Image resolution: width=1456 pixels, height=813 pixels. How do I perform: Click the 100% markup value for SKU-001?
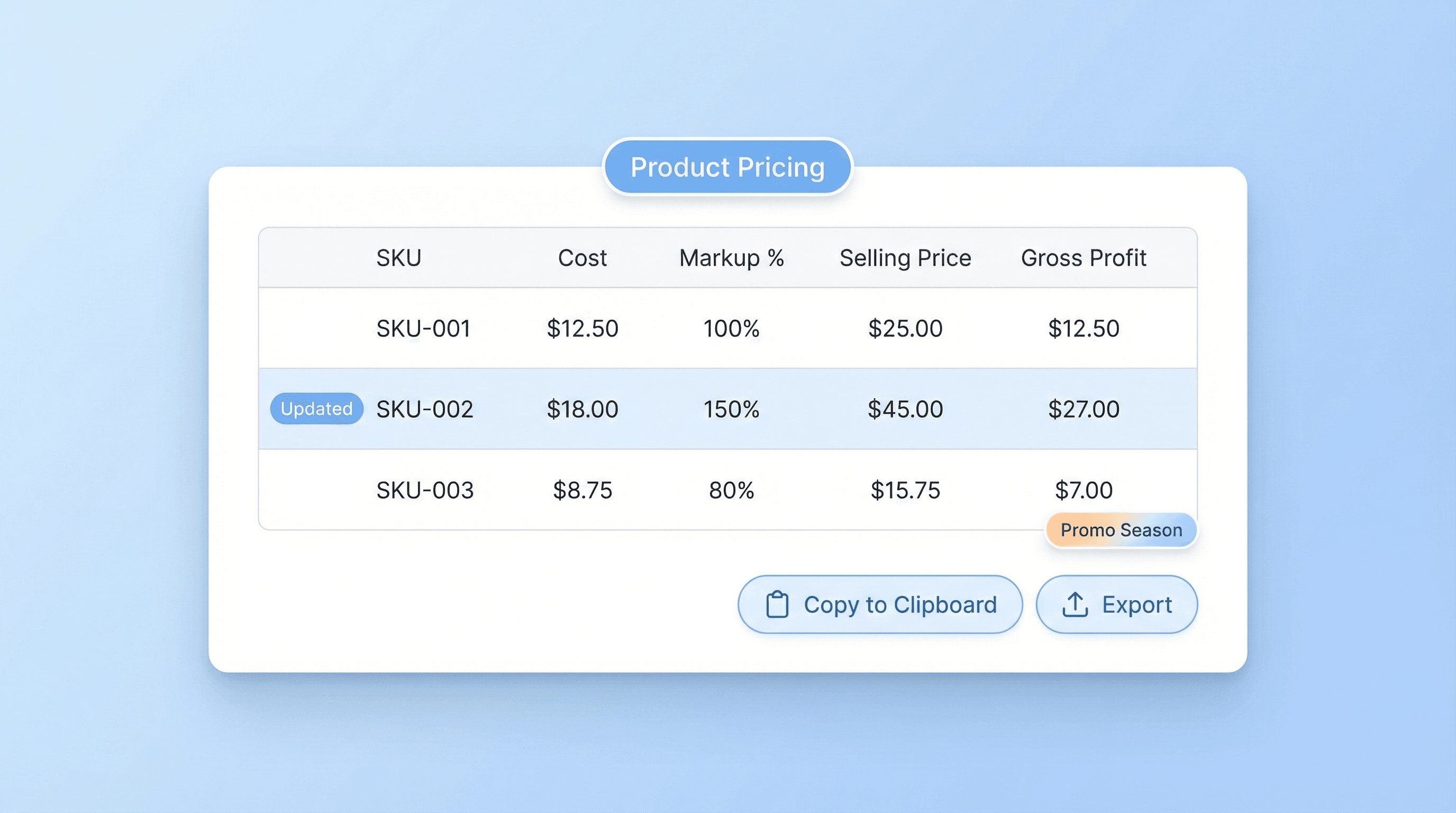[732, 329]
